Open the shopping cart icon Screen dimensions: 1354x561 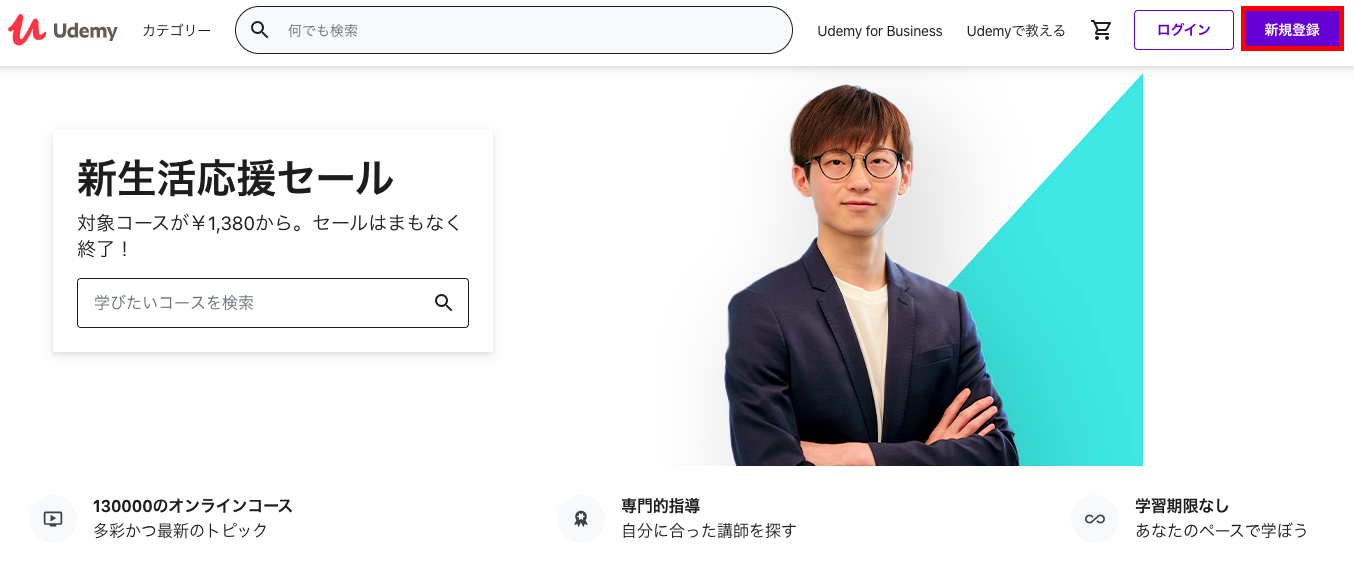[x=1102, y=30]
